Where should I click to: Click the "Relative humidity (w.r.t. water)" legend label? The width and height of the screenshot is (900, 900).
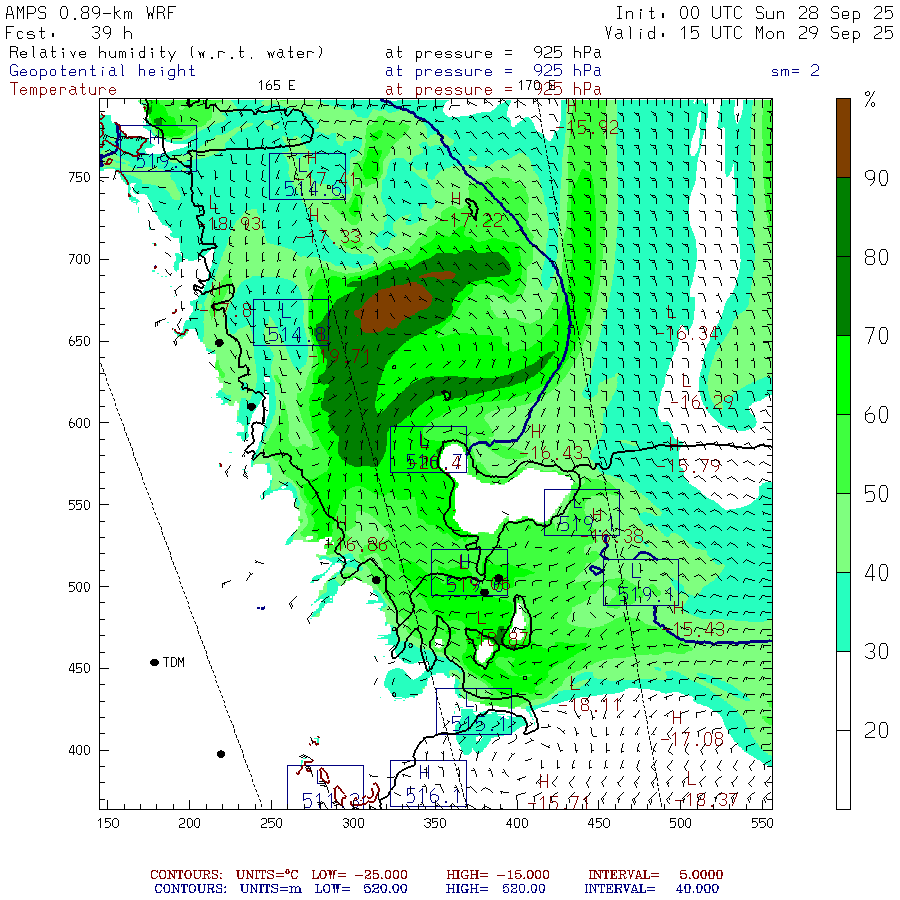167,53
